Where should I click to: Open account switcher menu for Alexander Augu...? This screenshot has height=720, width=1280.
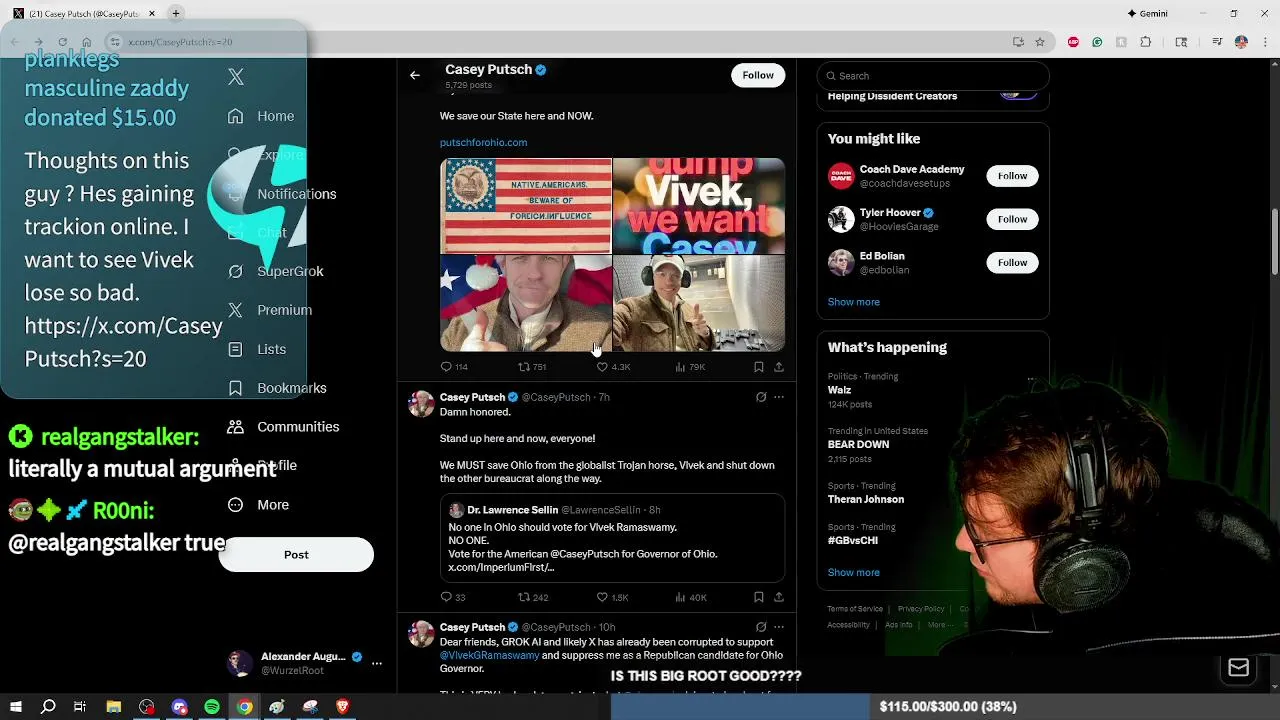pyautogui.click(x=377, y=663)
